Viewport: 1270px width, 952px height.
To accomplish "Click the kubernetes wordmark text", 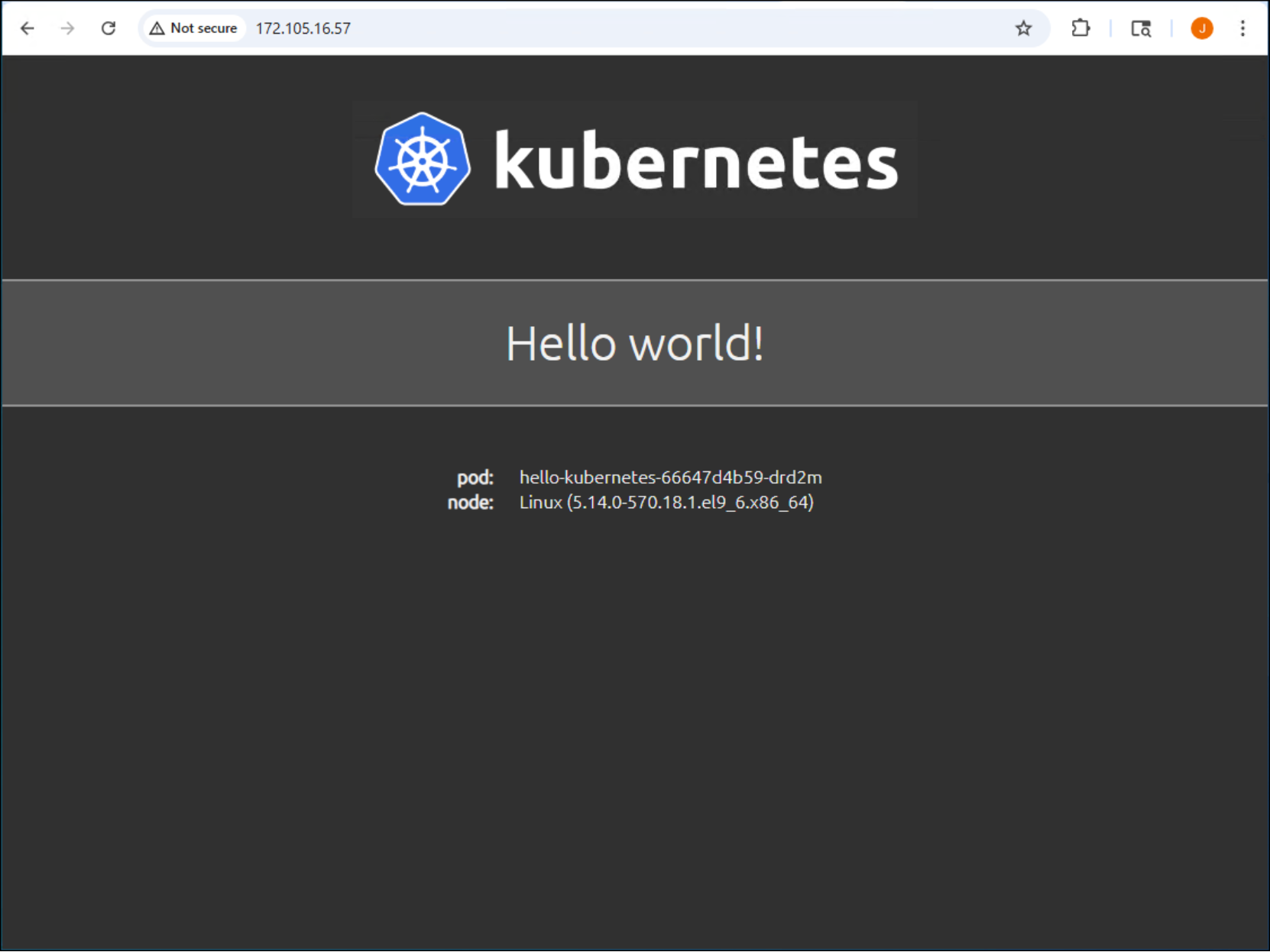I will click(x=696, y=160).
